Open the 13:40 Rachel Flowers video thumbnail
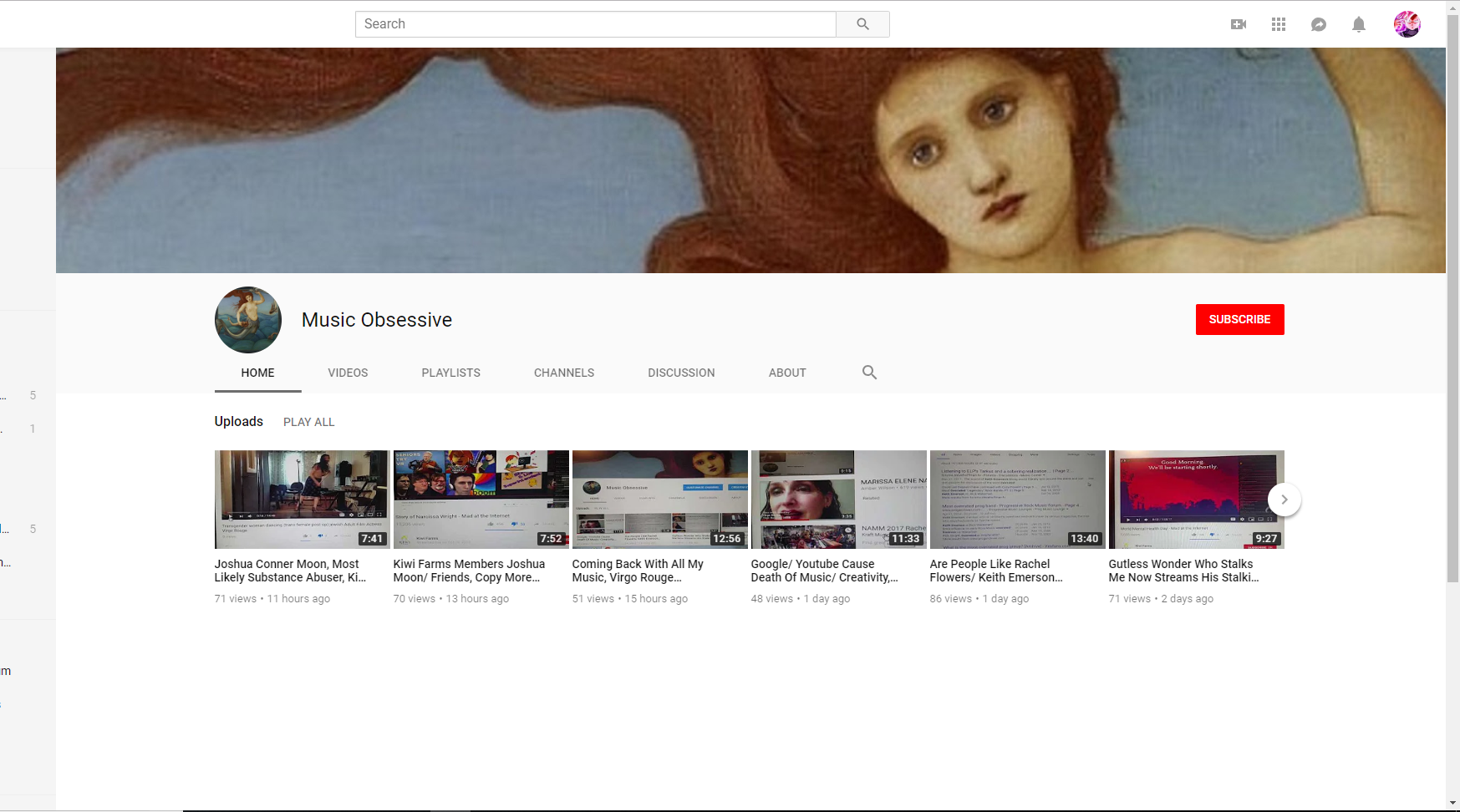 tap(1017, 500)
